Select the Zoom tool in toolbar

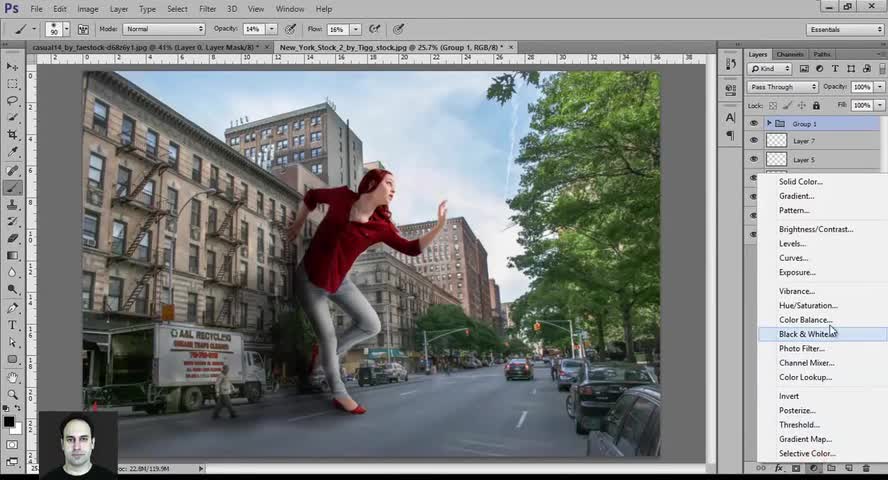(x=13, y=394)
